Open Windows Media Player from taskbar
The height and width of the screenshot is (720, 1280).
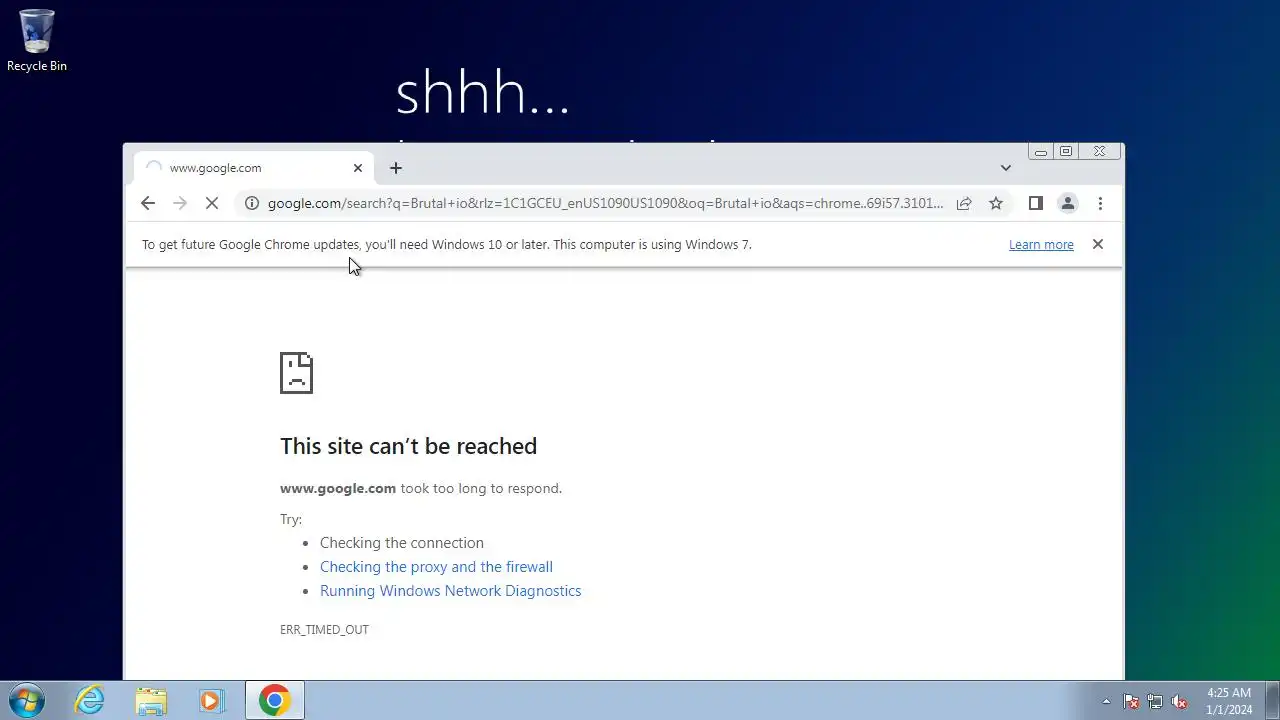(x=211, y=700)
